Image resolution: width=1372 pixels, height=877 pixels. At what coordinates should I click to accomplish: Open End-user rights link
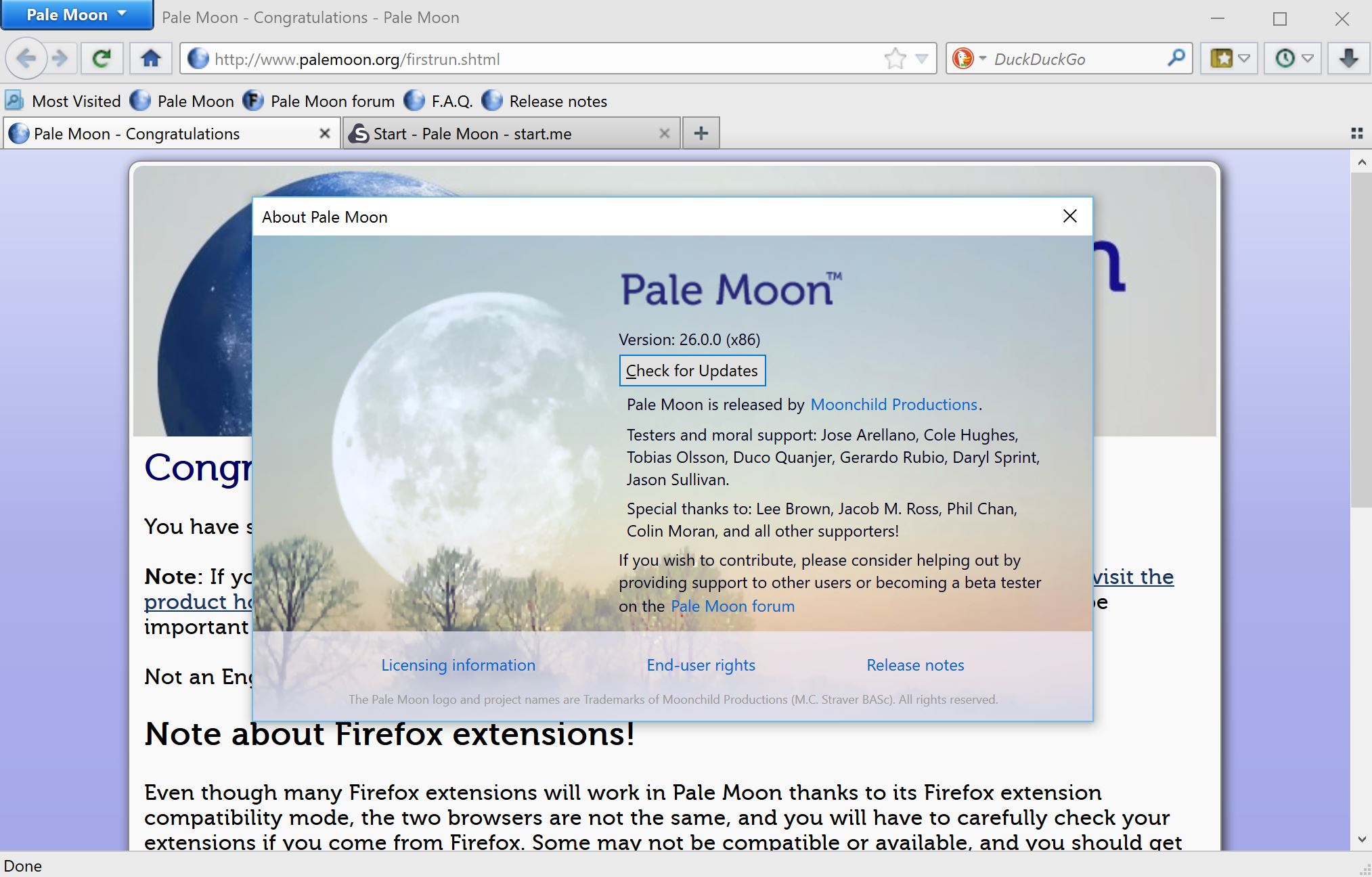(x=701, y=665)
